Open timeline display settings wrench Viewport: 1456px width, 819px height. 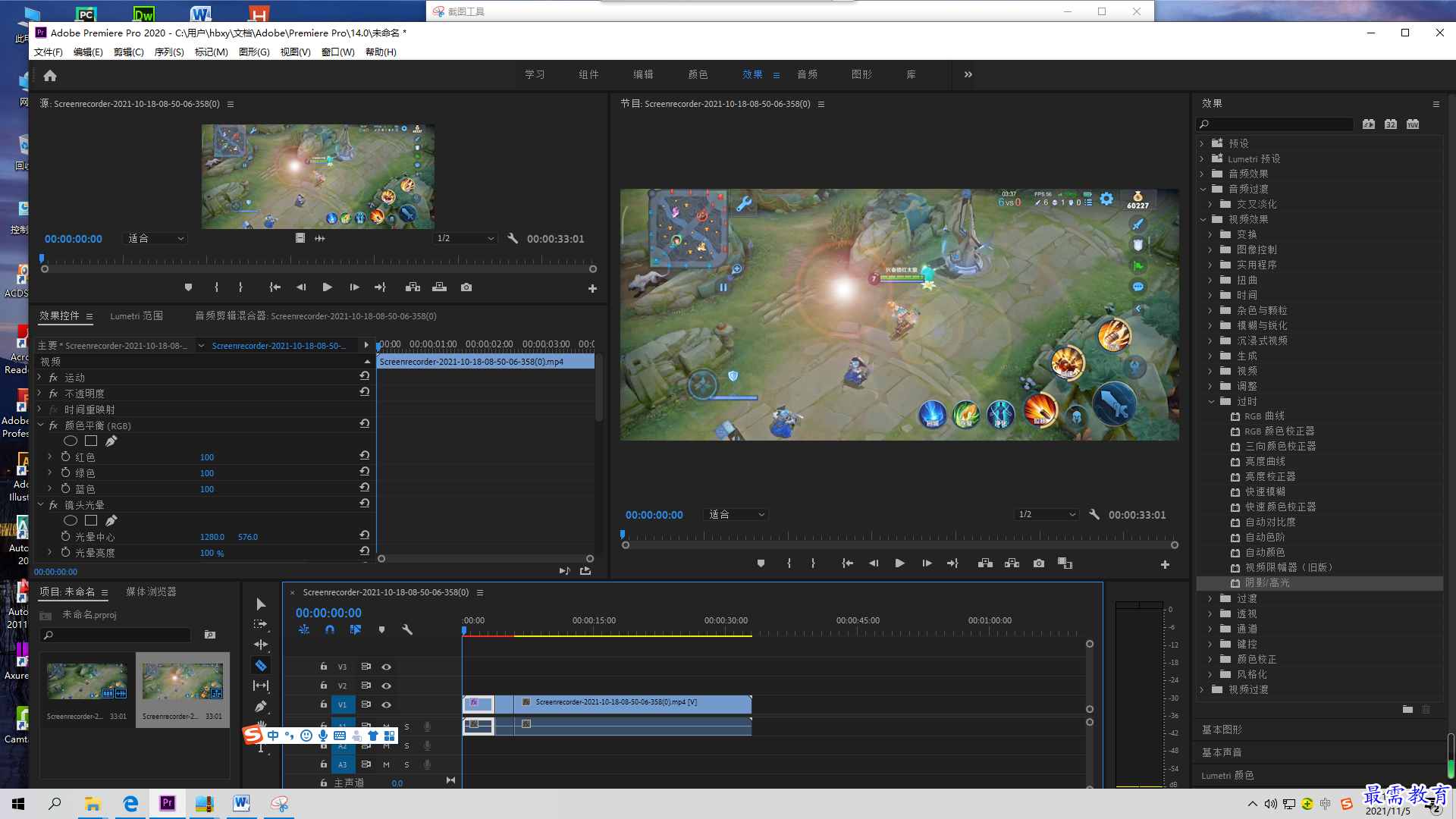click(x=407, y=629)
